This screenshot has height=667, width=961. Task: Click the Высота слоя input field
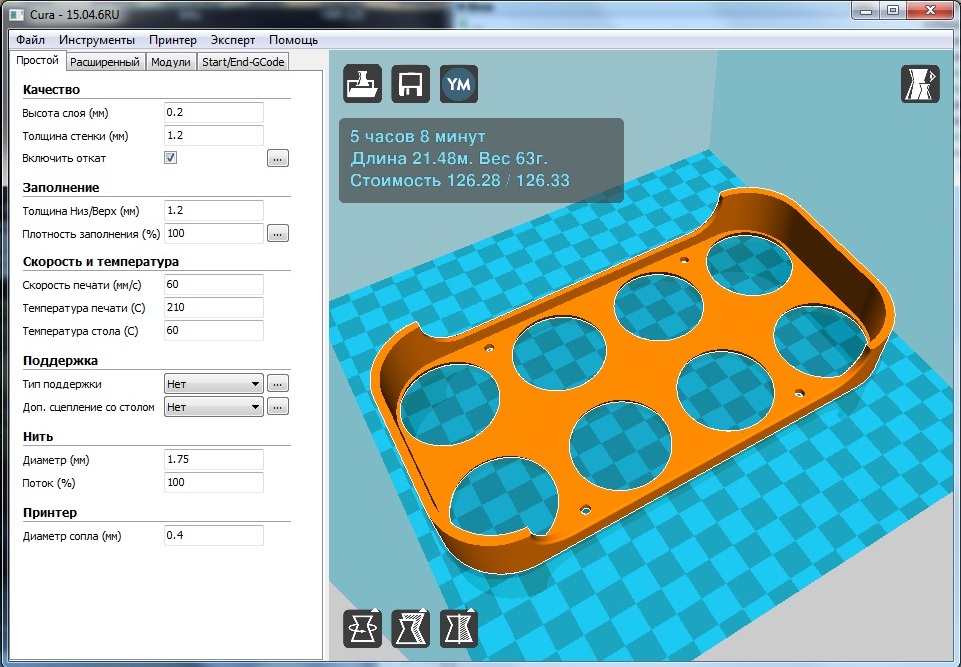coord(214,112)
